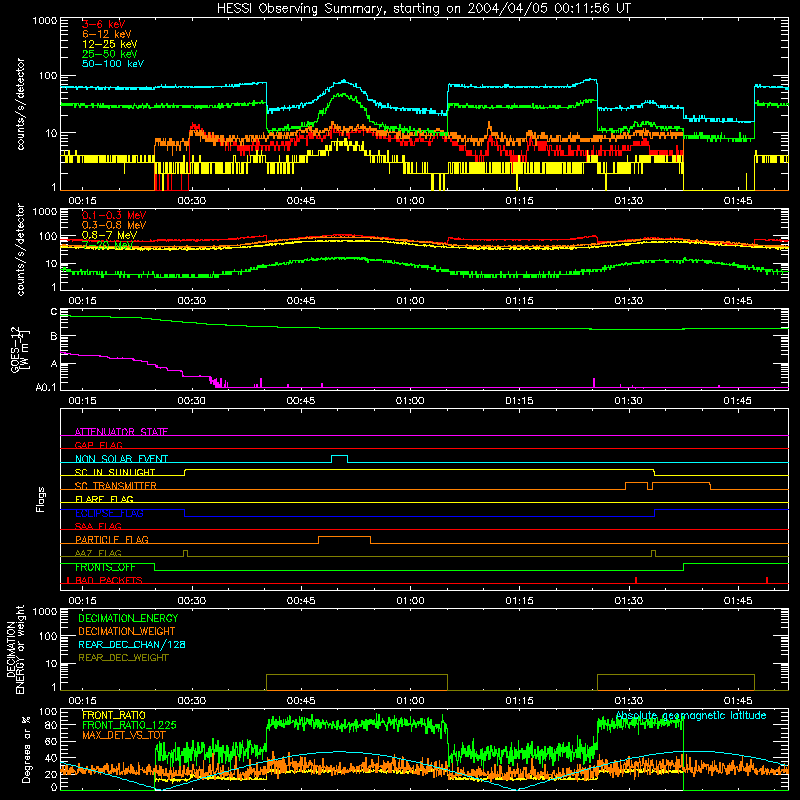Click the 00:30 tick label under GOES panel
This screenshot has width=800, height=800.
[x=191, y=401]
